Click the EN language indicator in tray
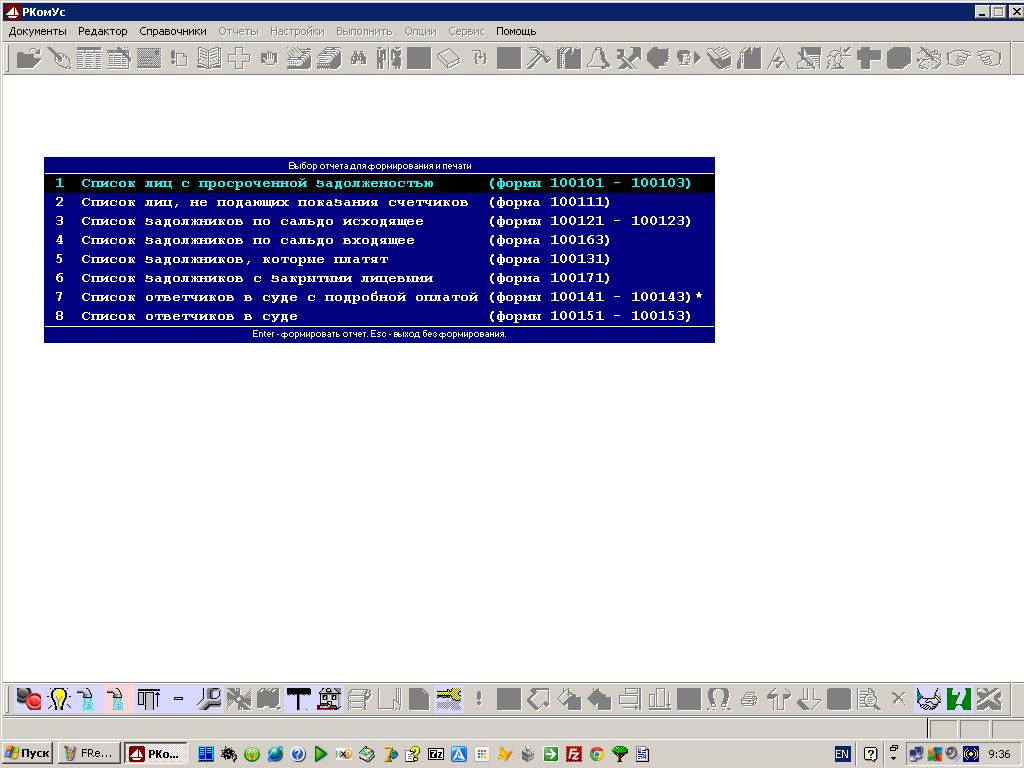1024x768 pixels. (x=842, y=753)
